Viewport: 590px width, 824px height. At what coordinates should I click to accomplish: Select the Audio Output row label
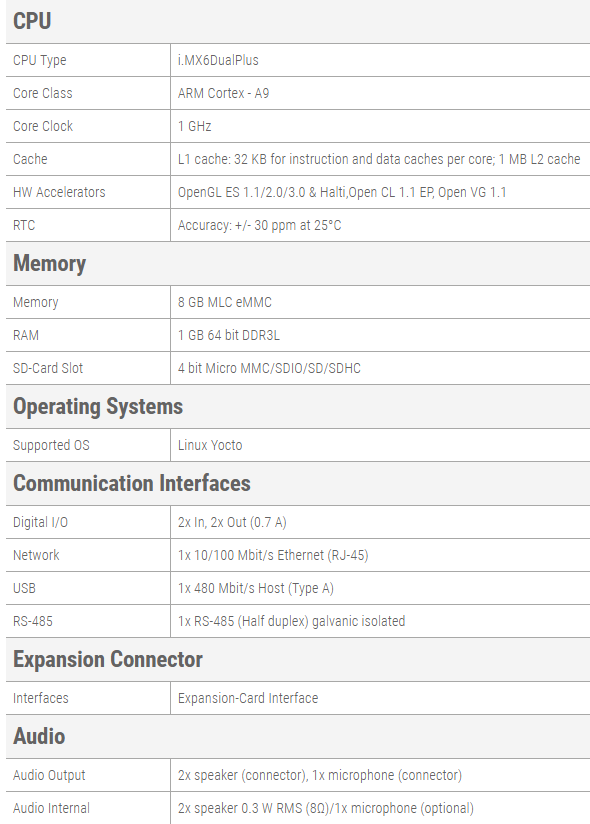click(x=49, y=775)
